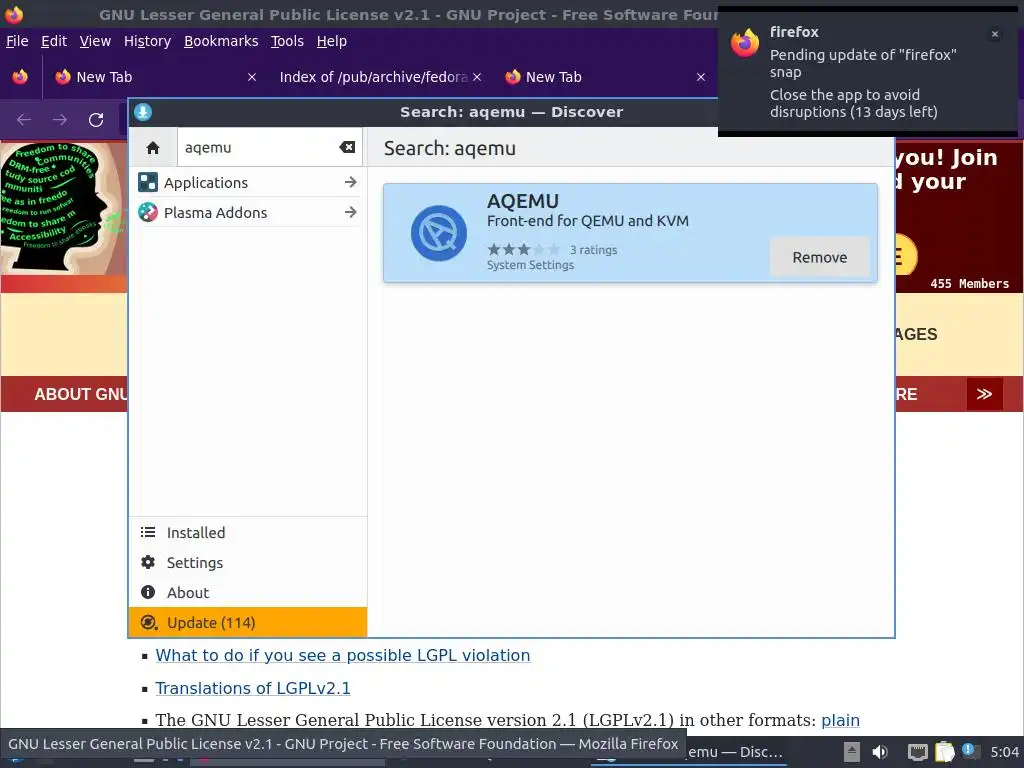The image size is (1024, 768).
Task: Remove the AQEMU application
Action: pyautogui.click(x=820, y=257)
